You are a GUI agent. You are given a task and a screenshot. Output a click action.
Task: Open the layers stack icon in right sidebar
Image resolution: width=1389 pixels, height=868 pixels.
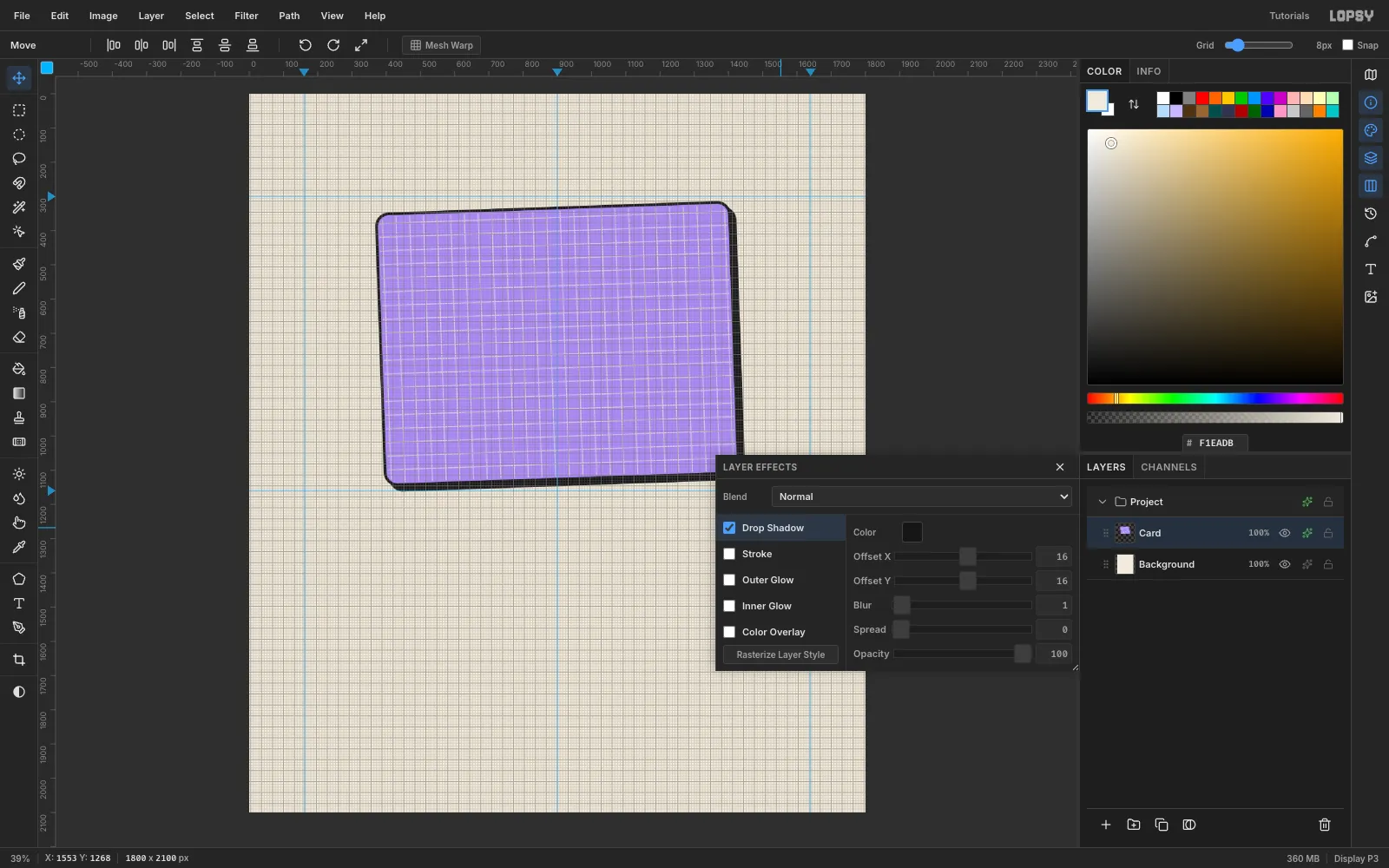pos(1371,158)
